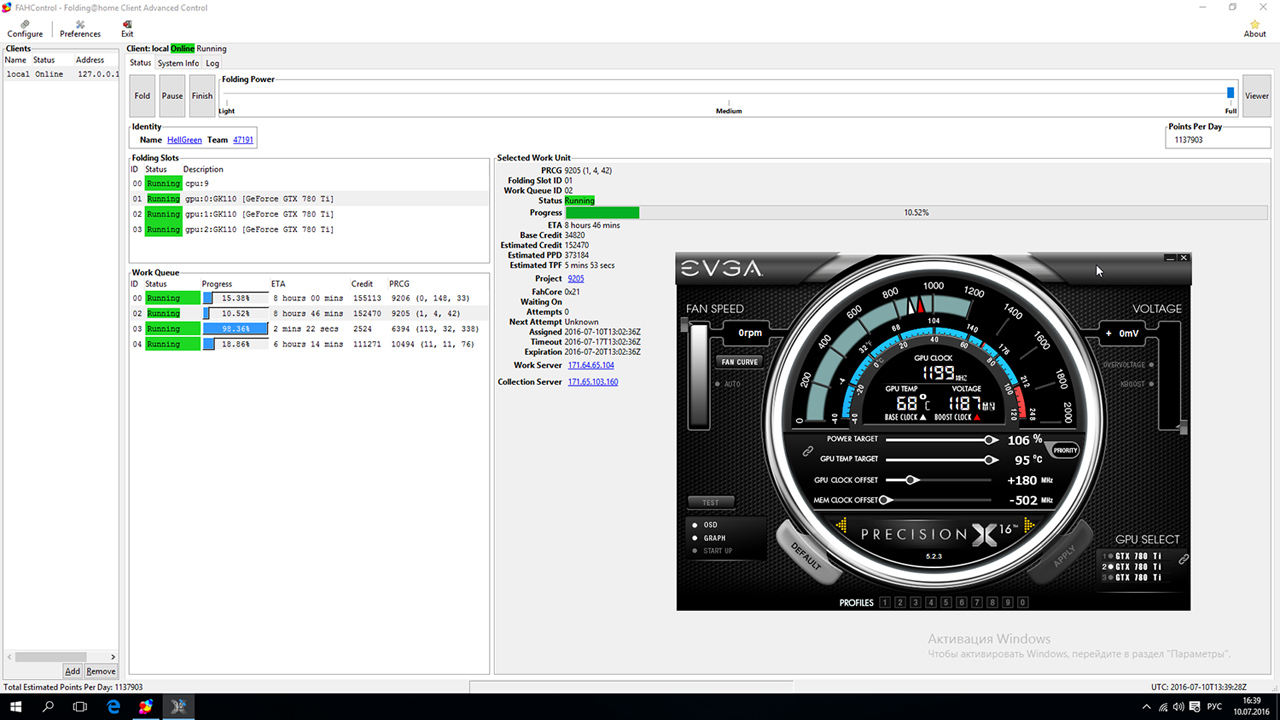Open Windows taskbar search

(x=48, y=706)
